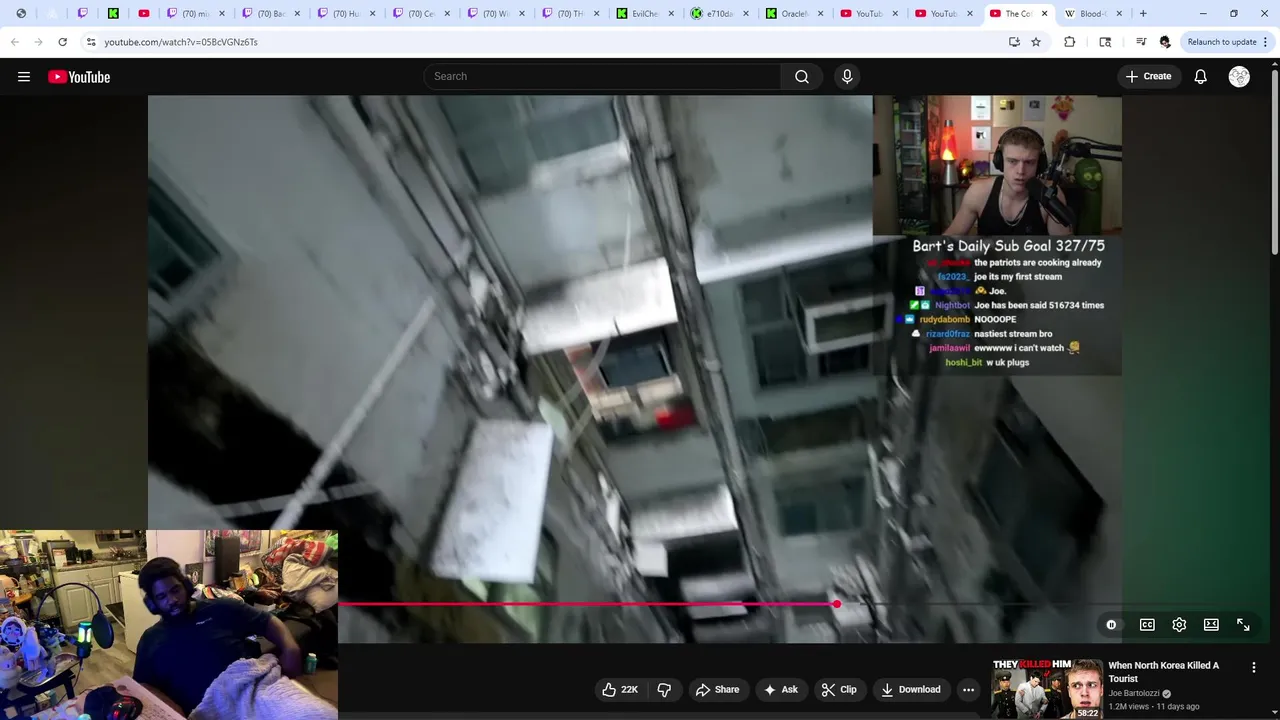
Task: Click the magnifier search button
Action: pyautogui.click(x=802, y=76)
